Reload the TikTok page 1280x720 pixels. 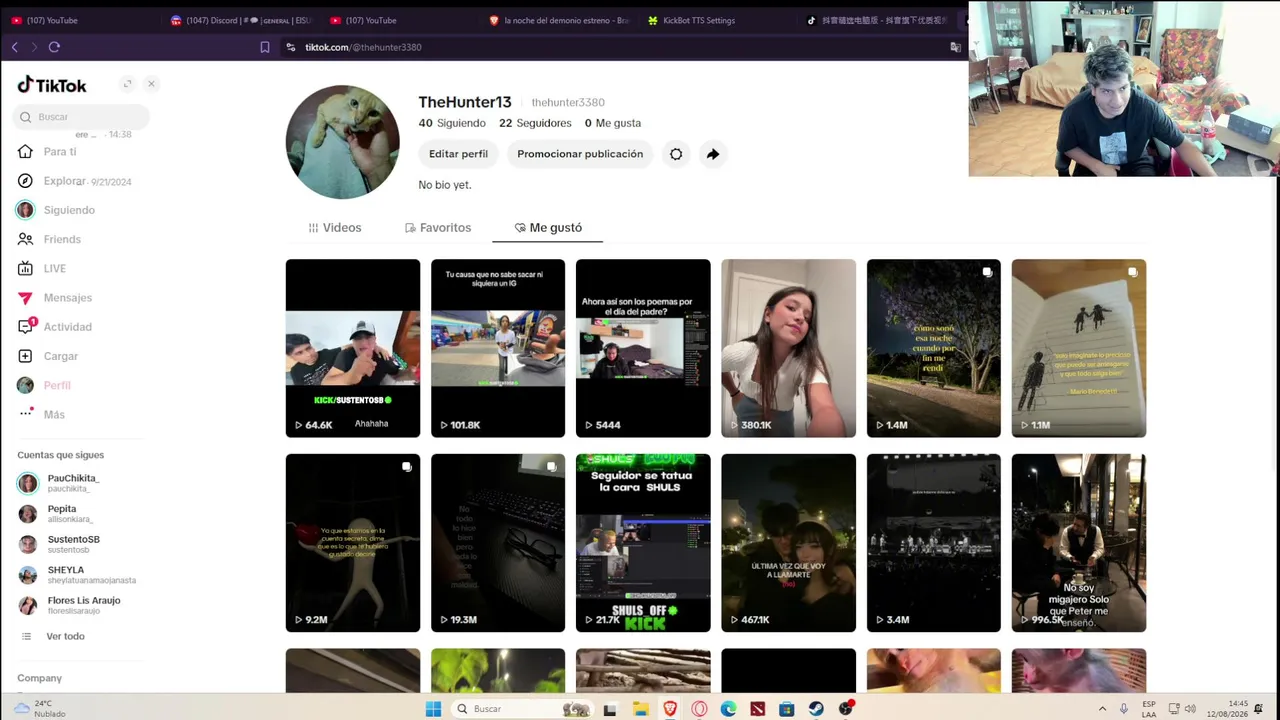pyautogui.click(x=54, y=47)
